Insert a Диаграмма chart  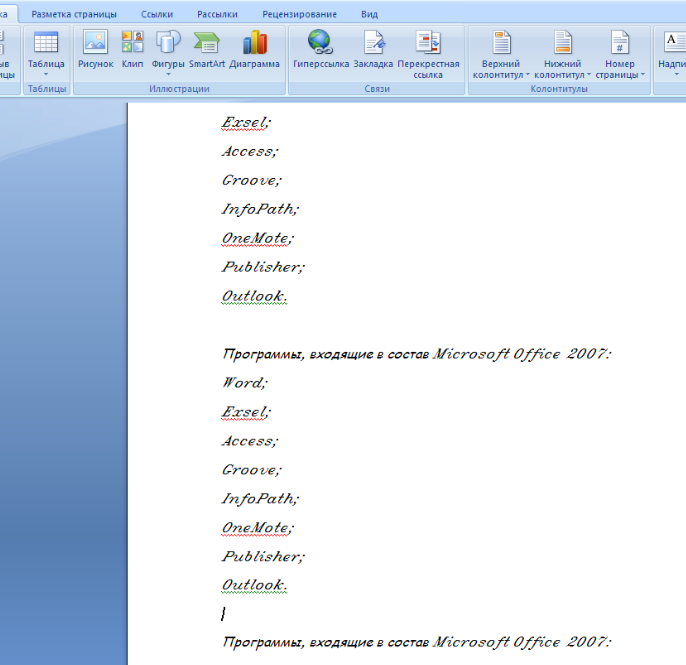click(x=254, y=50)
